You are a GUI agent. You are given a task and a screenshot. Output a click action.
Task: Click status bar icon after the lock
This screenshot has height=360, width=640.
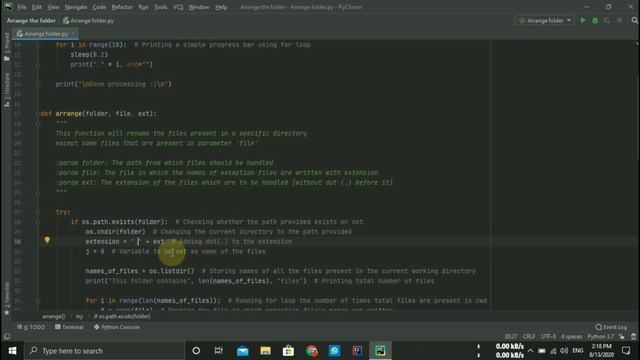[x=633, y=337]
